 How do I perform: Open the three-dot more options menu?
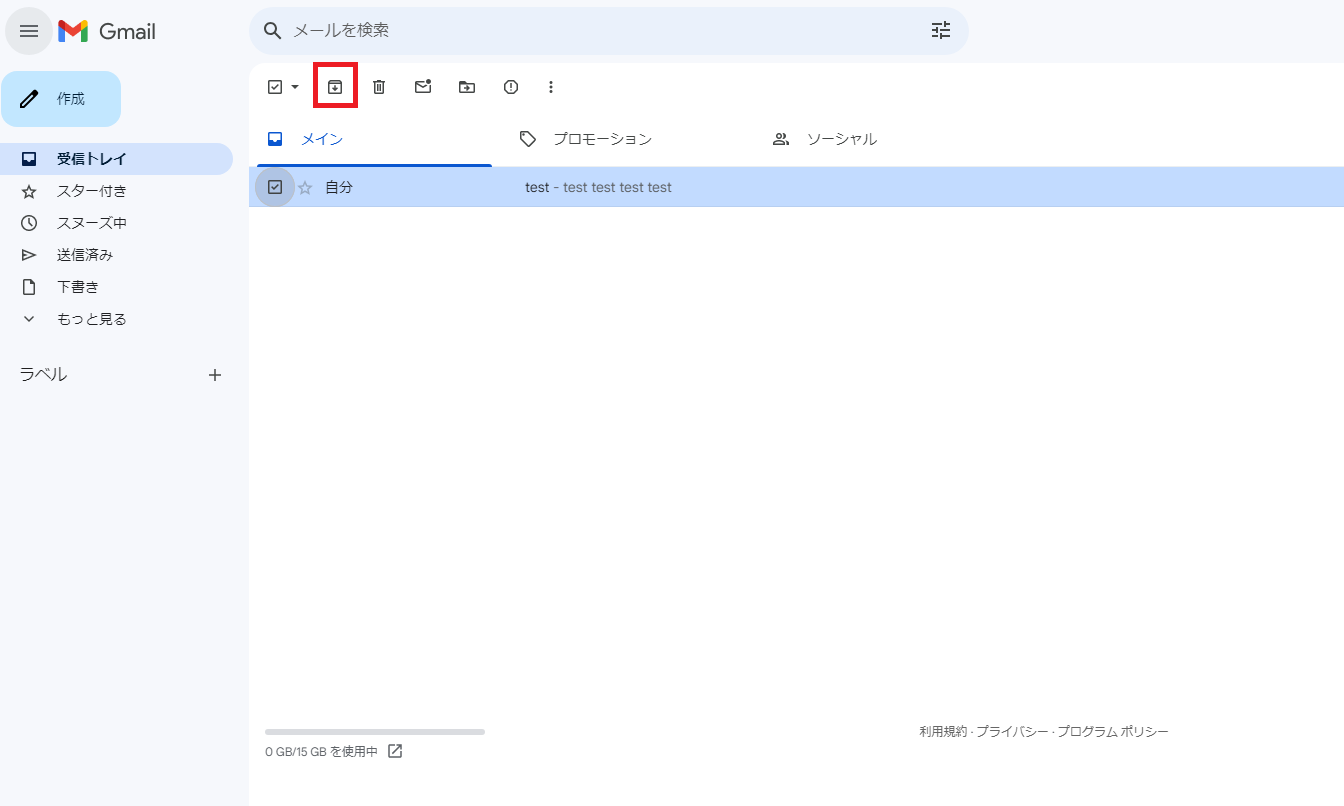click(x=551, y=87)
